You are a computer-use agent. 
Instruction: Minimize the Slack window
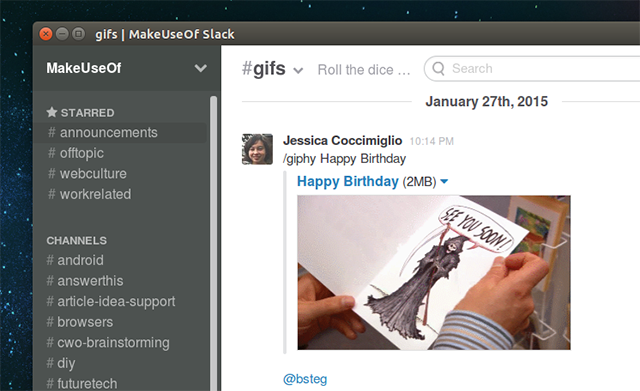[62, 34]
